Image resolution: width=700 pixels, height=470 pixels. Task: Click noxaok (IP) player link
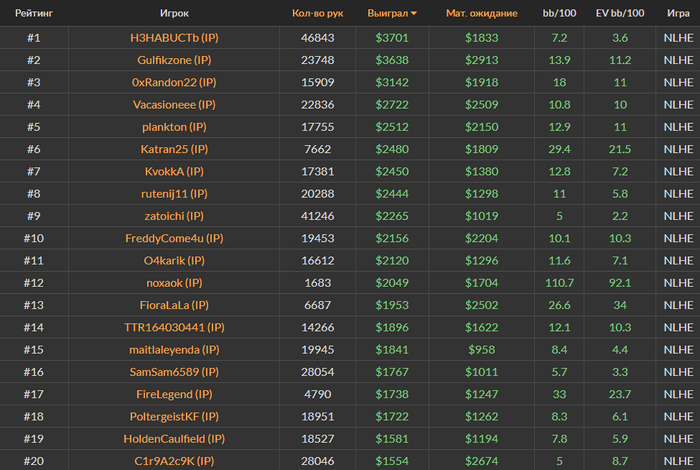click(174, 283)
